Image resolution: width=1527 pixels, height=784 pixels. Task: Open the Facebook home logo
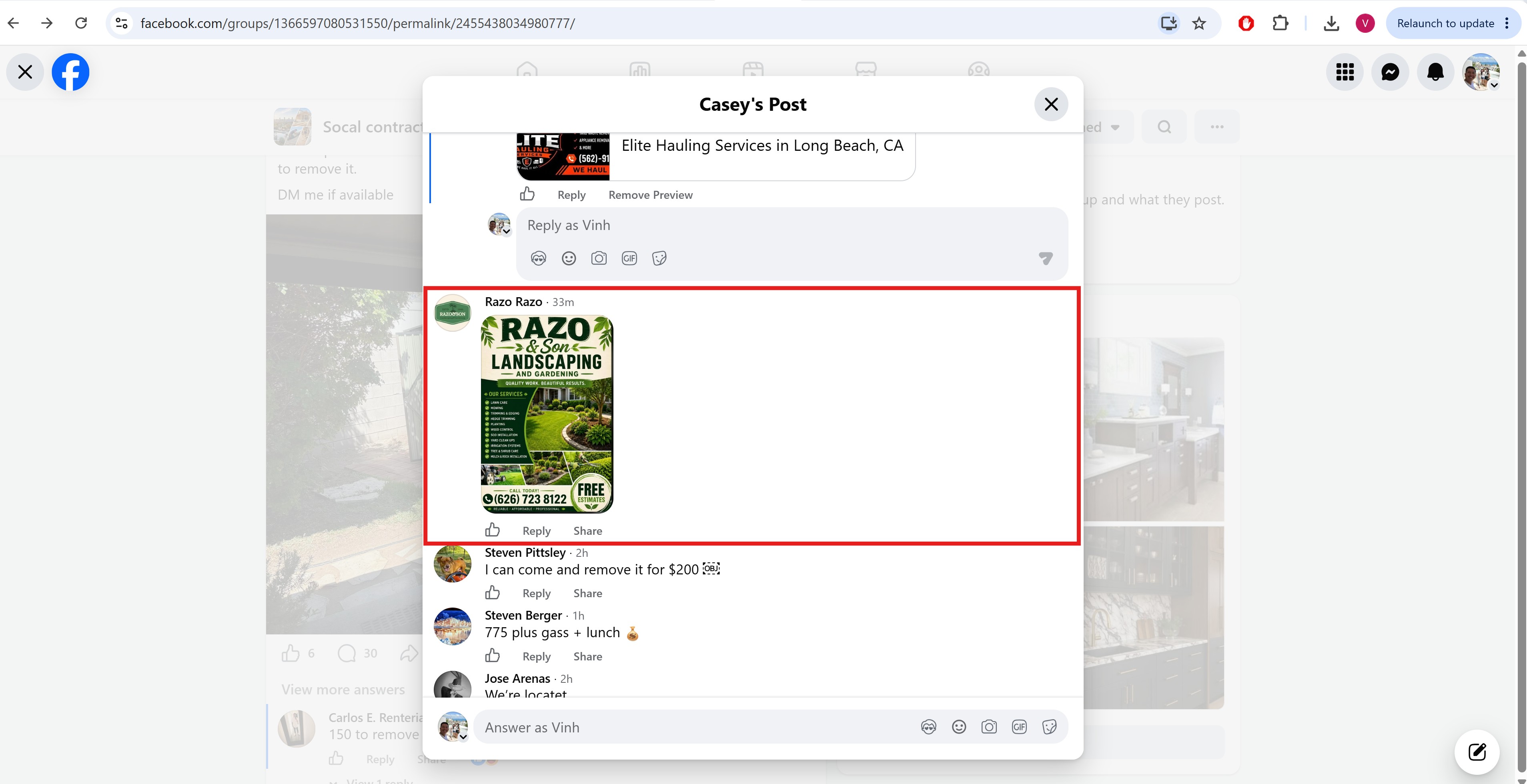(x=70, y=72)
